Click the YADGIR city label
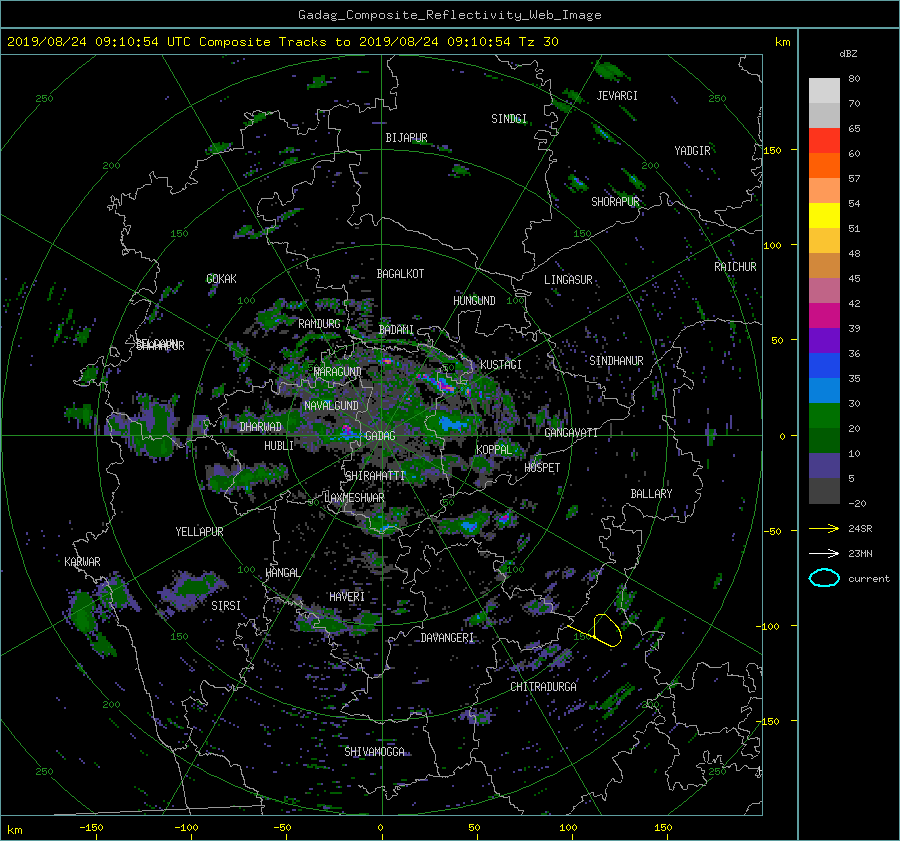Viewport: 900px width, 841px height. click(692, 151)
